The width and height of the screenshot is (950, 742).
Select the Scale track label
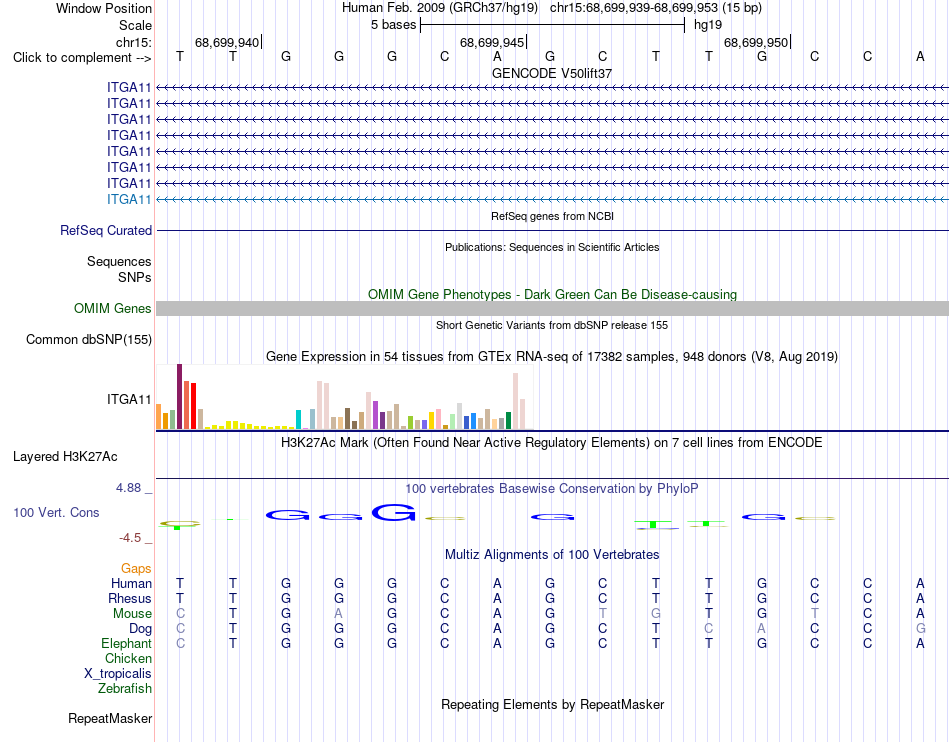135,25
